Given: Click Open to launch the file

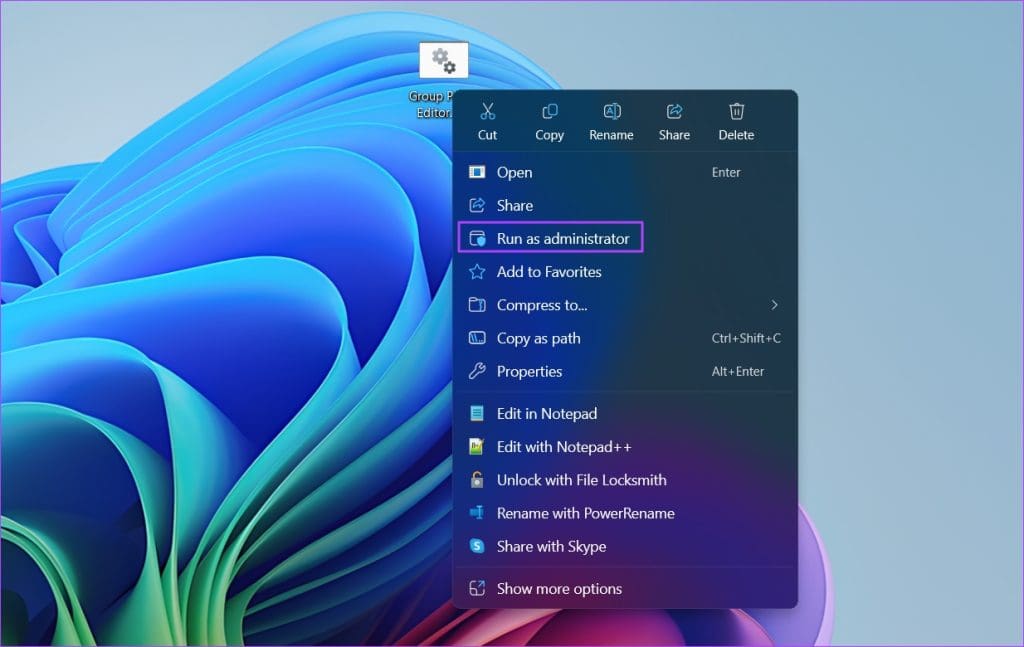Looking at the screenshot, I should [x=515, y=172].
